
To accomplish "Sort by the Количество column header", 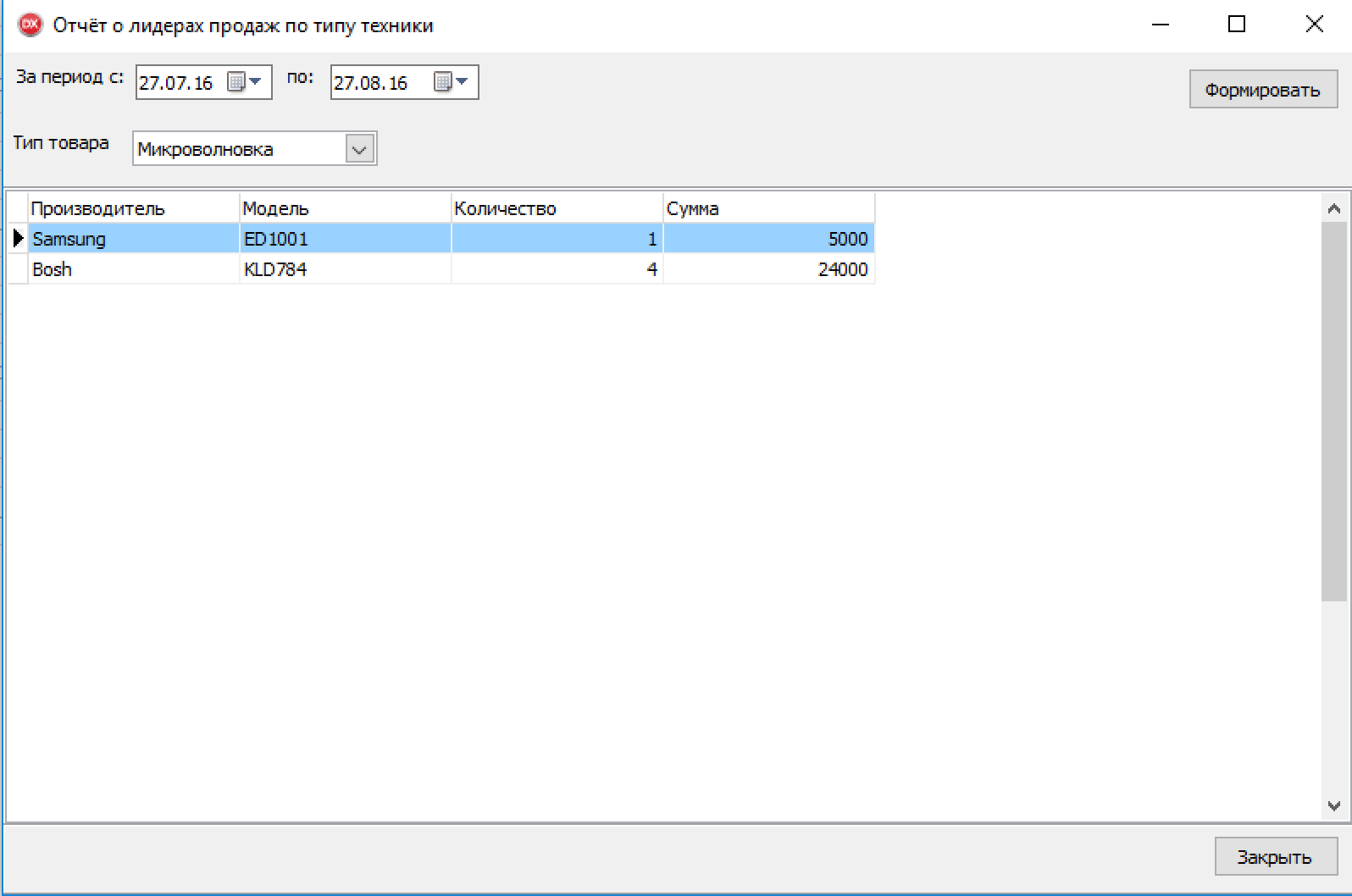I will [x=557, y=208].
